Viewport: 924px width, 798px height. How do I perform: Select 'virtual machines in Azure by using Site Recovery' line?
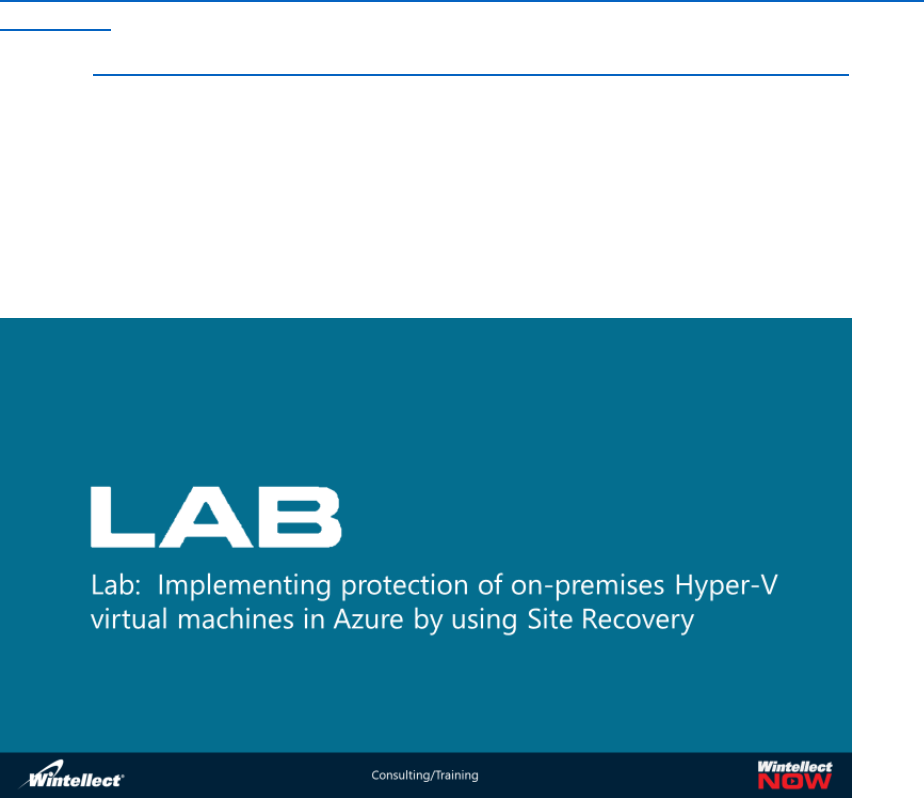[x=392, y=620]
